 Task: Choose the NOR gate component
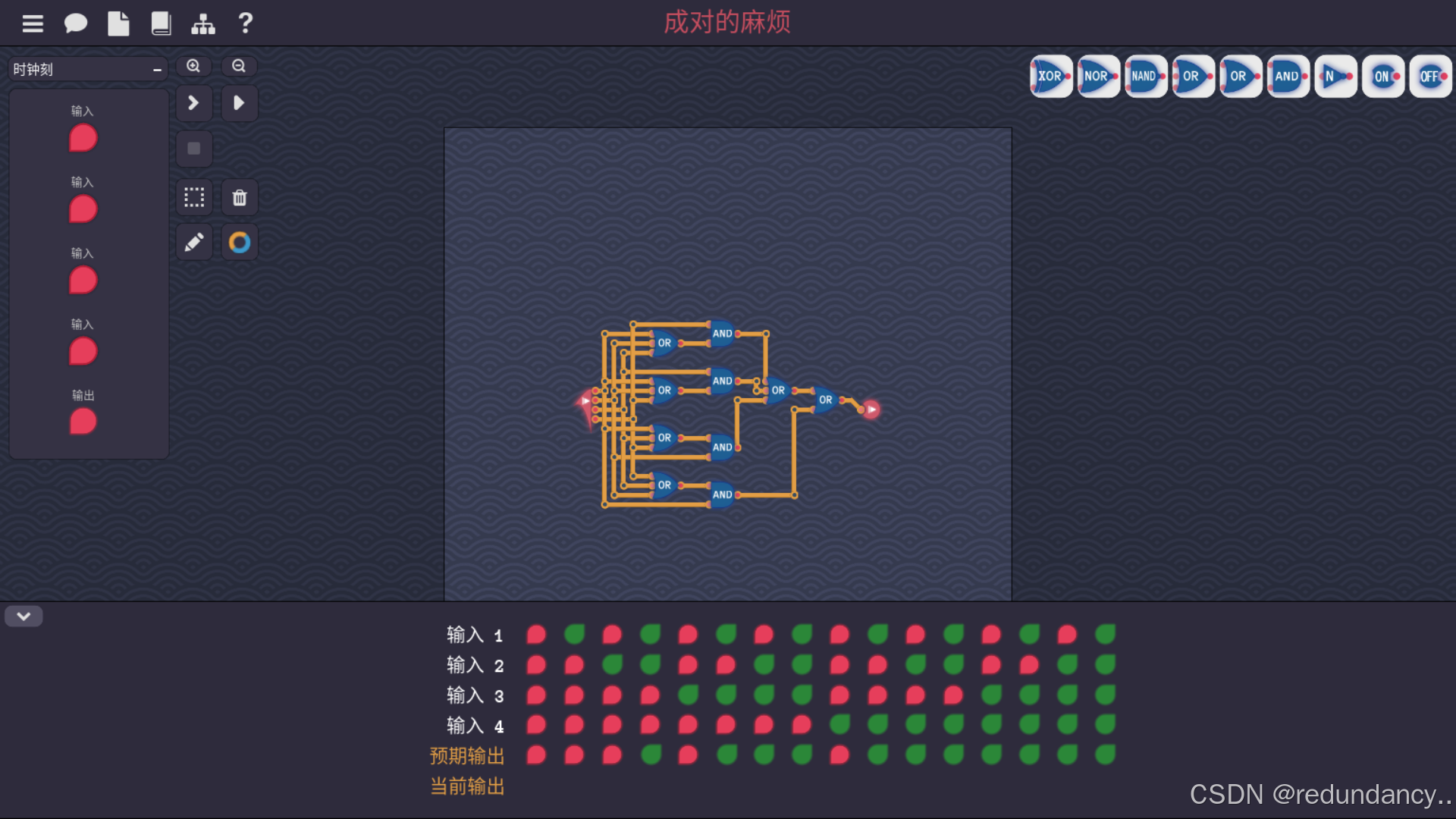coord(1097,77)
